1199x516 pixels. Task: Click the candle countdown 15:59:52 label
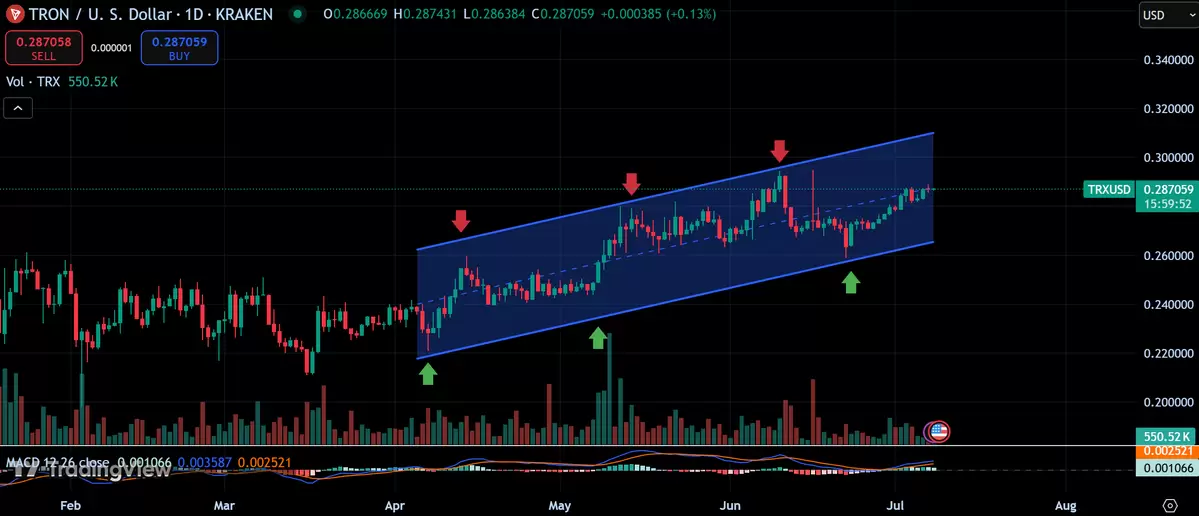pos(1167,203)
